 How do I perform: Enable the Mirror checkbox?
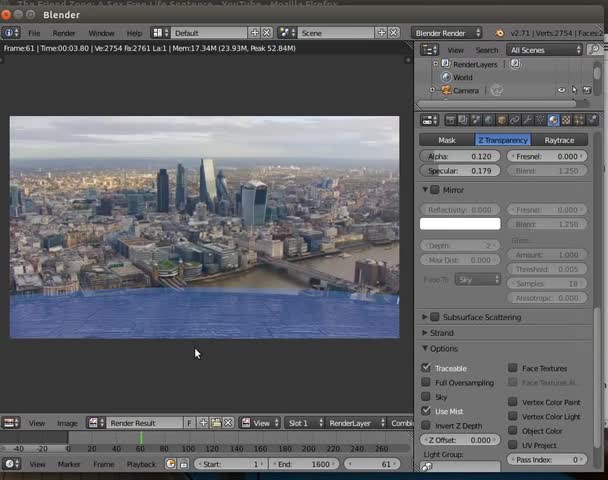tap(435, 190)
